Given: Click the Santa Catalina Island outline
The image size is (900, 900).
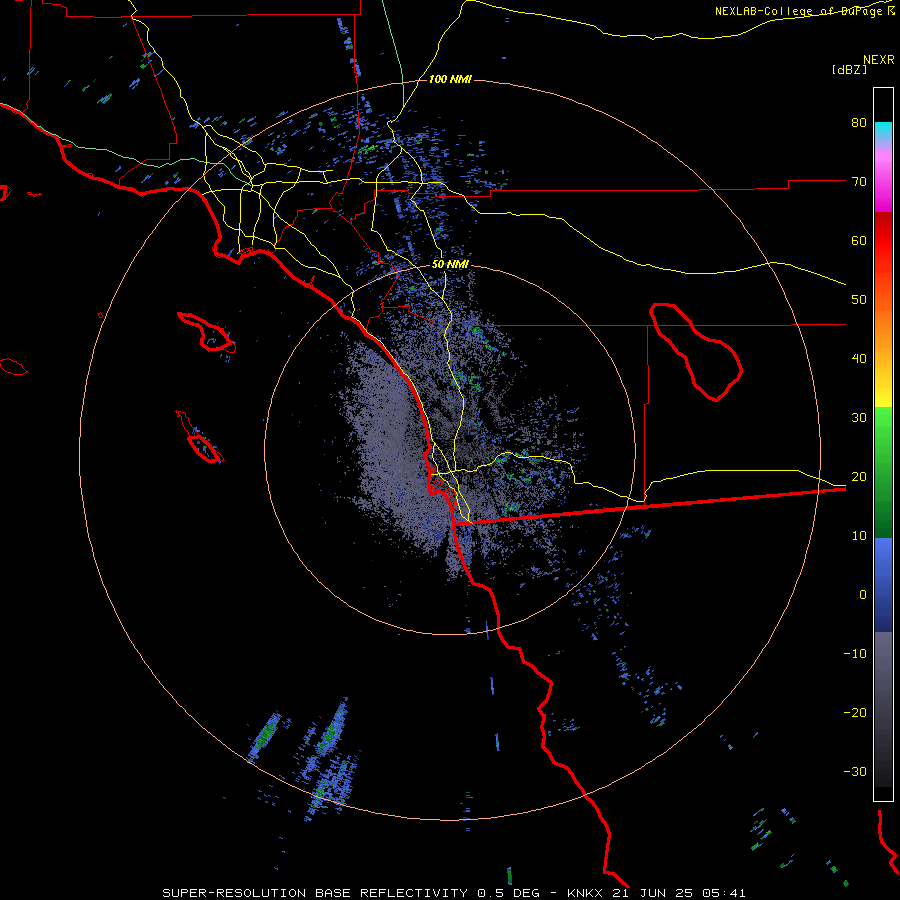Looking at the screenshot, I should (206, 333).
